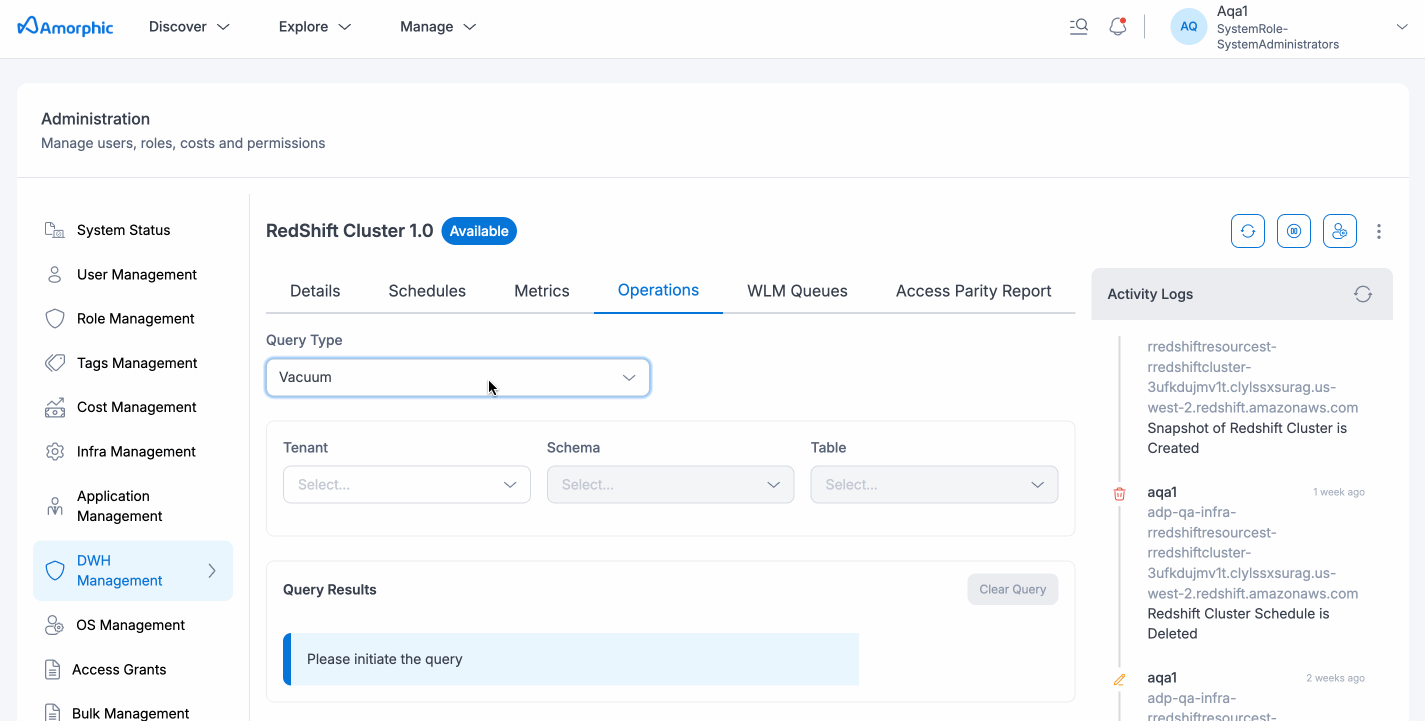Open the search list icon in header
The height and width of the screenshot is (721, 1425).
click(x=1078, y=27)
